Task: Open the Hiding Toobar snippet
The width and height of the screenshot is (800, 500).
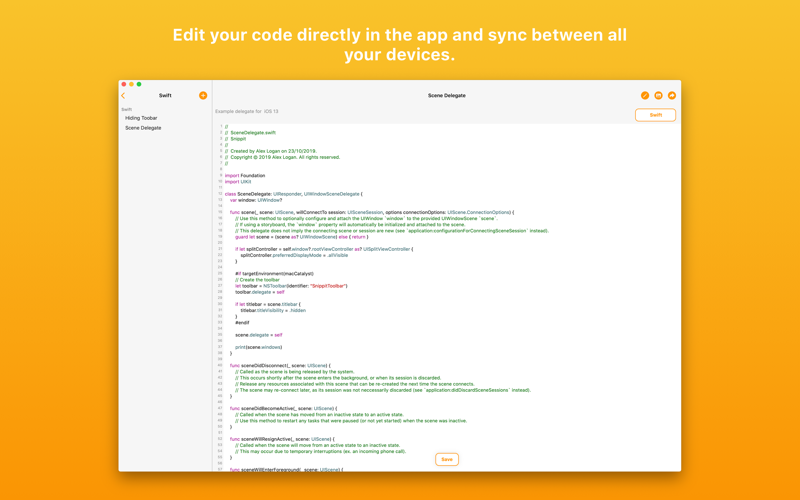Action: [141, 118]
